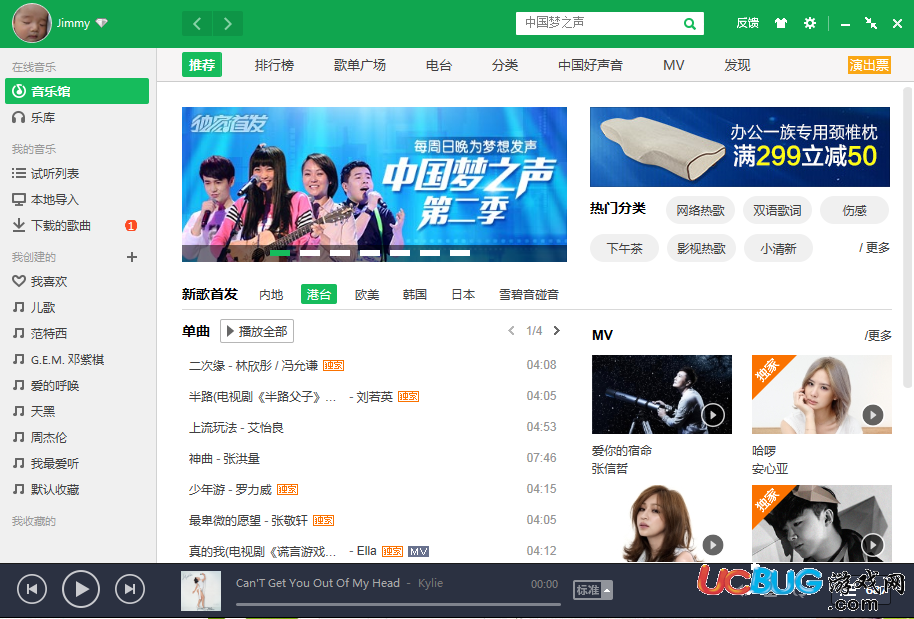Select 网络热歌 category
This screenshot has height=619, width=914.
click(x=701, y=210)
